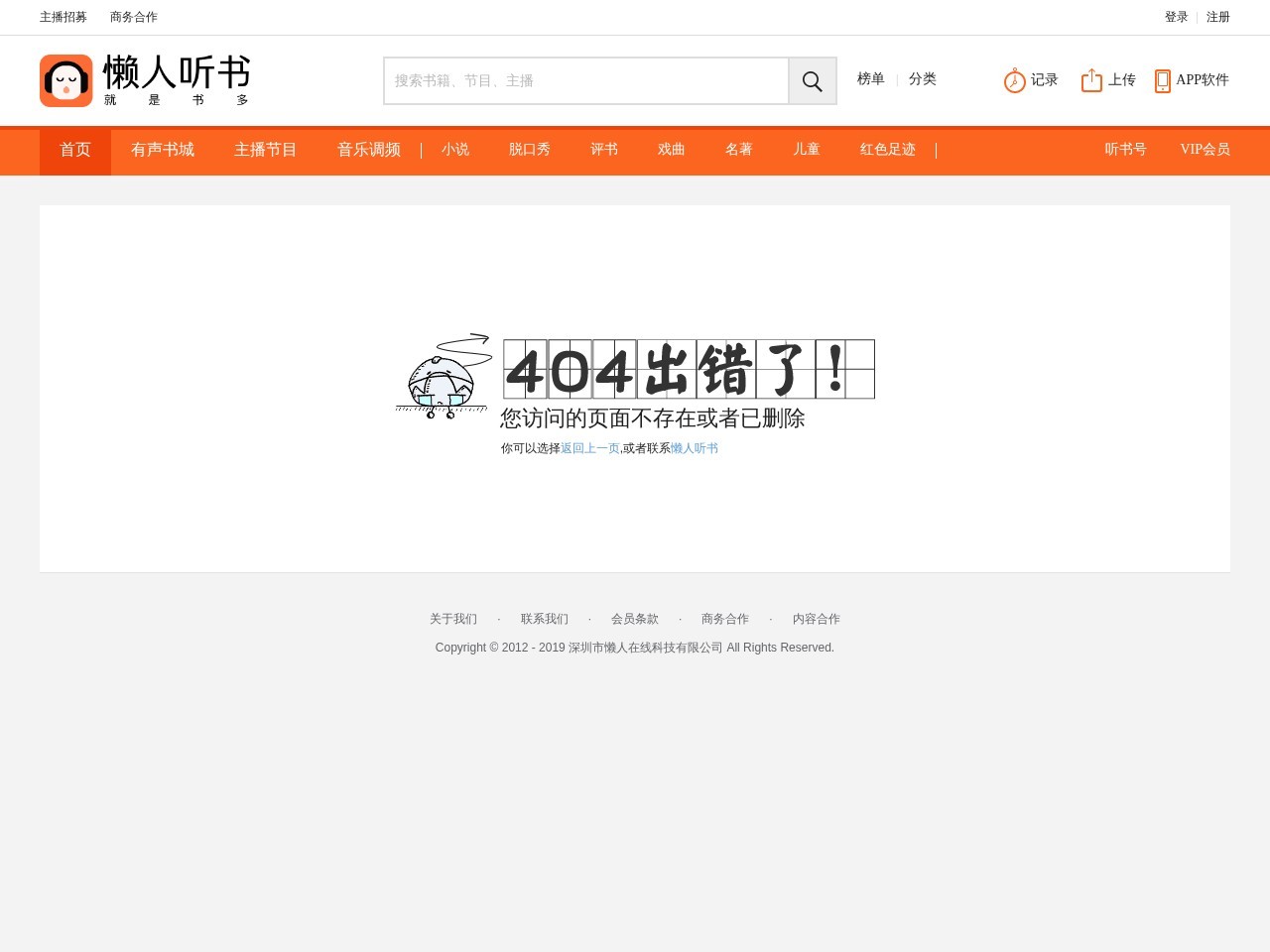This screenshot has width=1270, height=952.
Task: Open 戏曲 category in nav bar
Action: click(672, 150)
